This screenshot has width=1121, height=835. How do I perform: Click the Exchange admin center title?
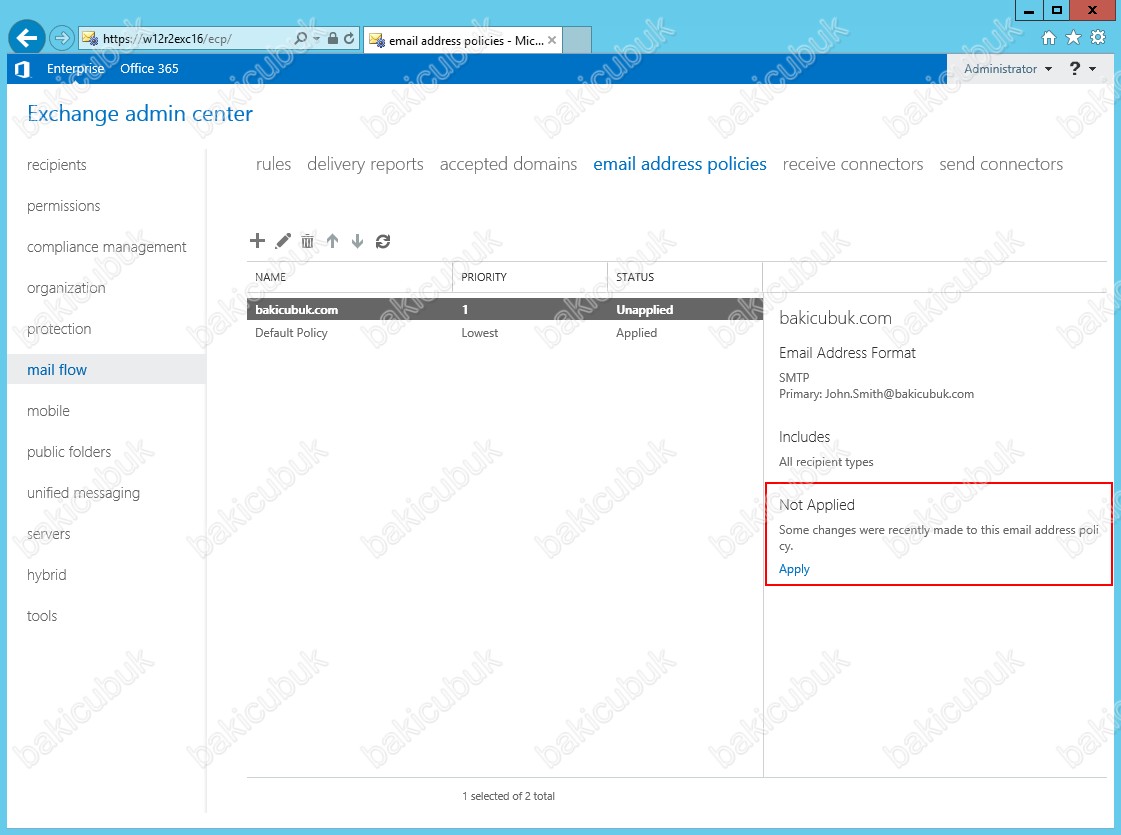140,114
